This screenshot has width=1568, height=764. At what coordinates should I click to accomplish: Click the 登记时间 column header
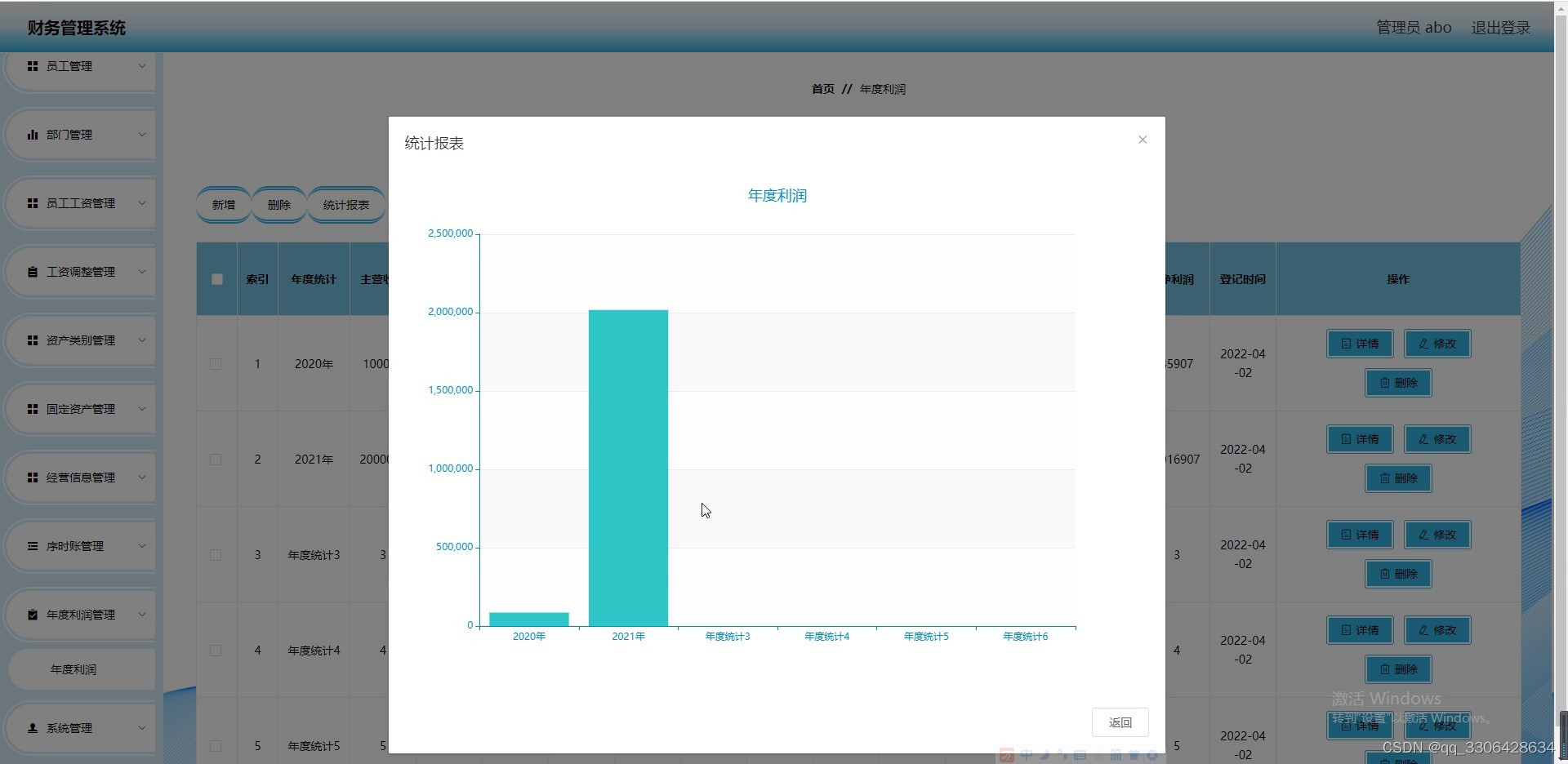1243,279
